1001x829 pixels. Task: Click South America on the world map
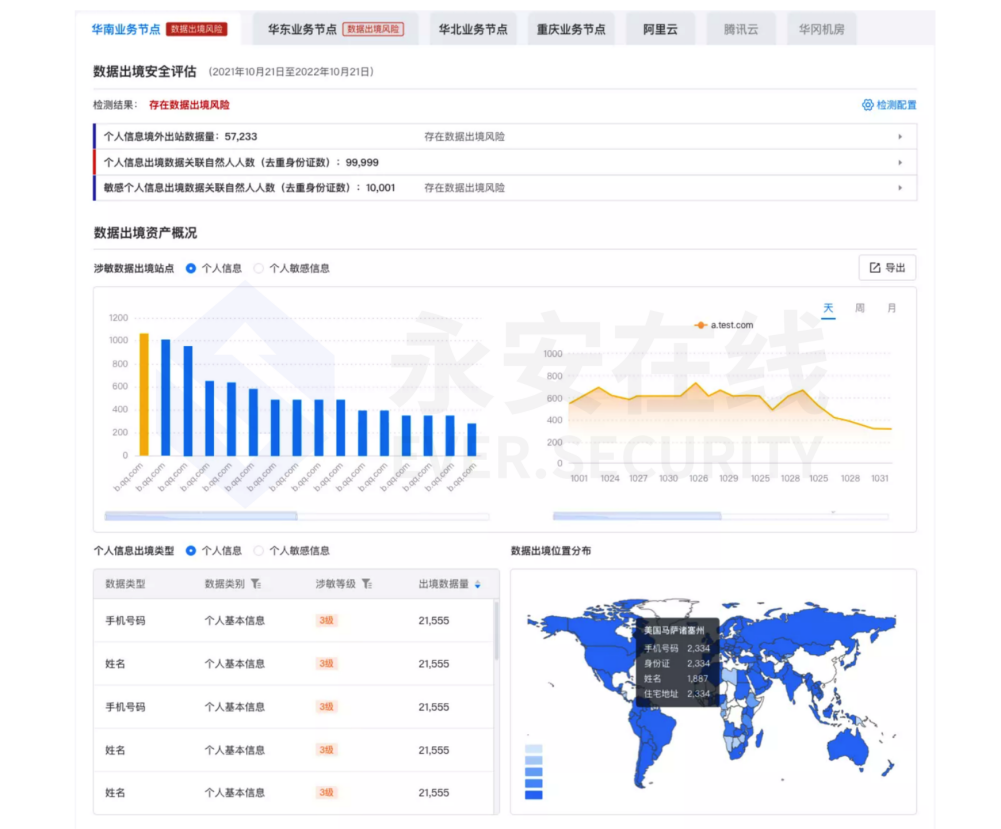pyautogui.click(x=652, y=740)
